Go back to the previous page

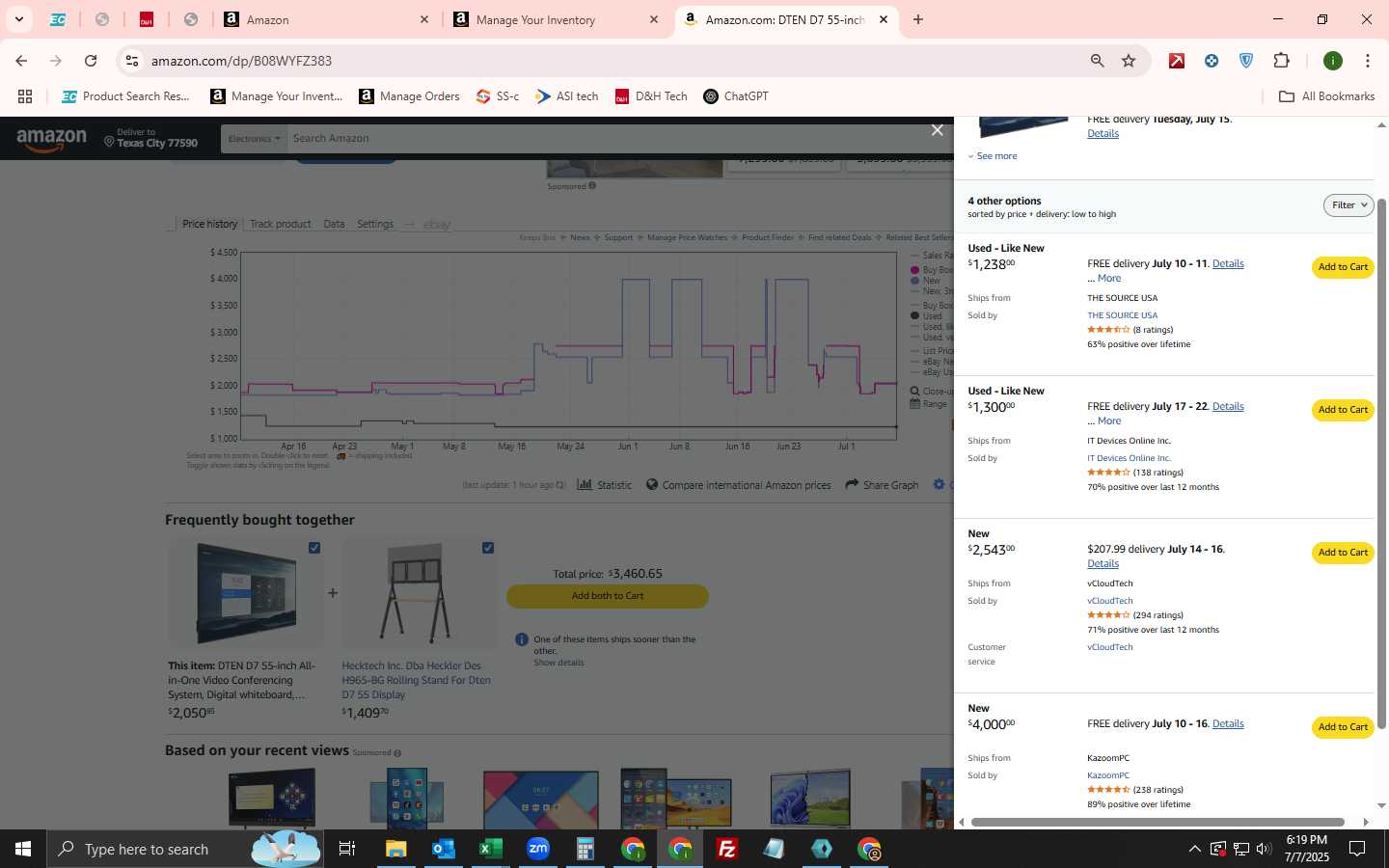[21, 61]
